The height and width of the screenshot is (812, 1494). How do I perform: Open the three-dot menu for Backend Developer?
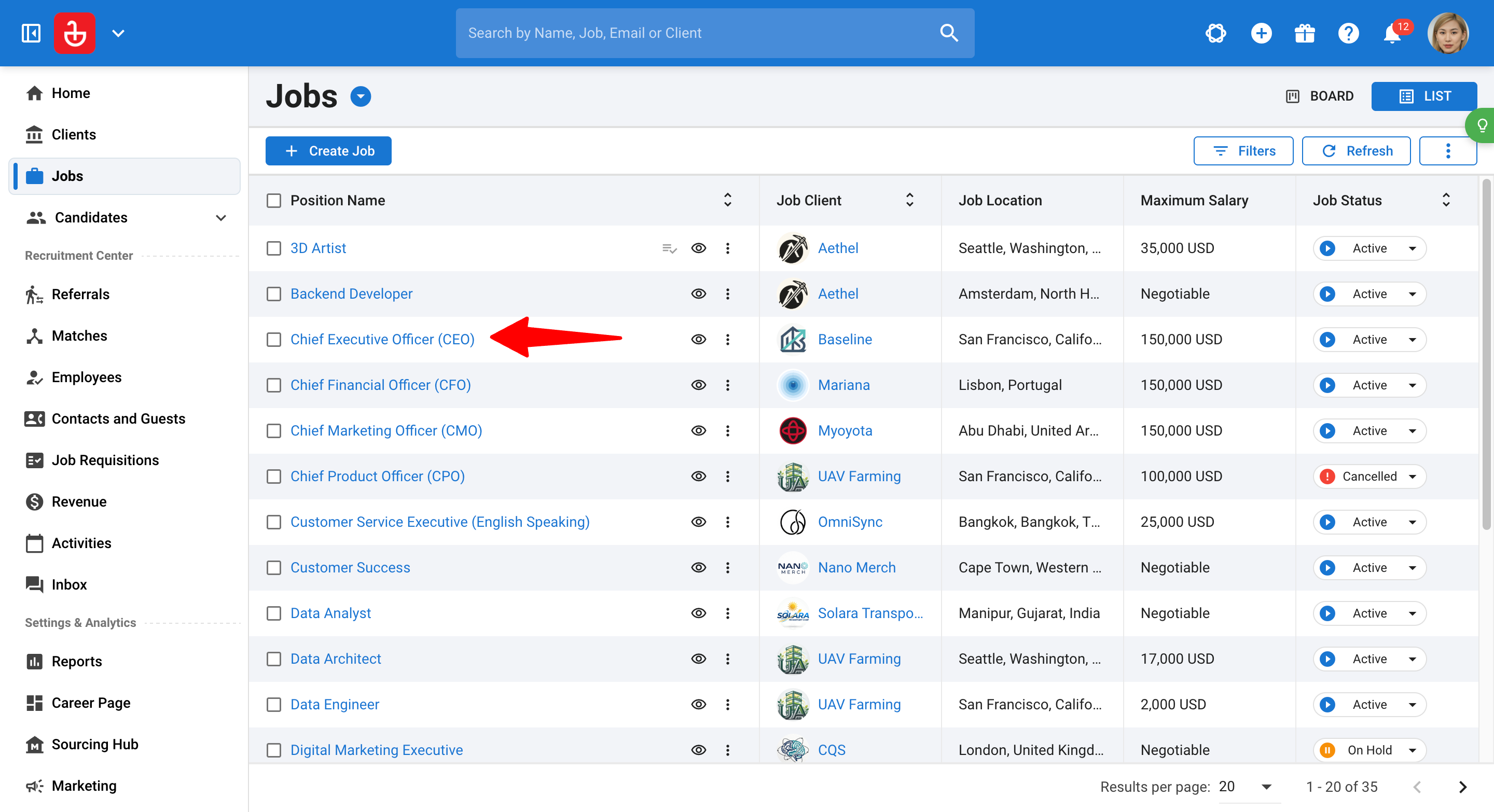(727, 294)
